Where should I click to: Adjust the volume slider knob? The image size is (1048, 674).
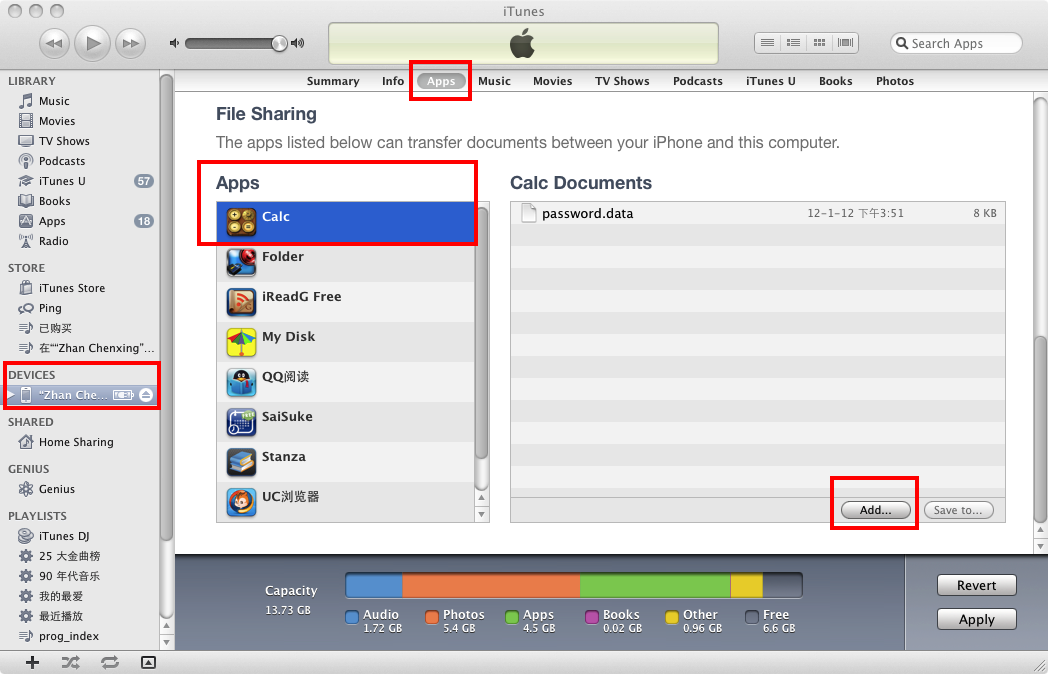click(279, 43)
